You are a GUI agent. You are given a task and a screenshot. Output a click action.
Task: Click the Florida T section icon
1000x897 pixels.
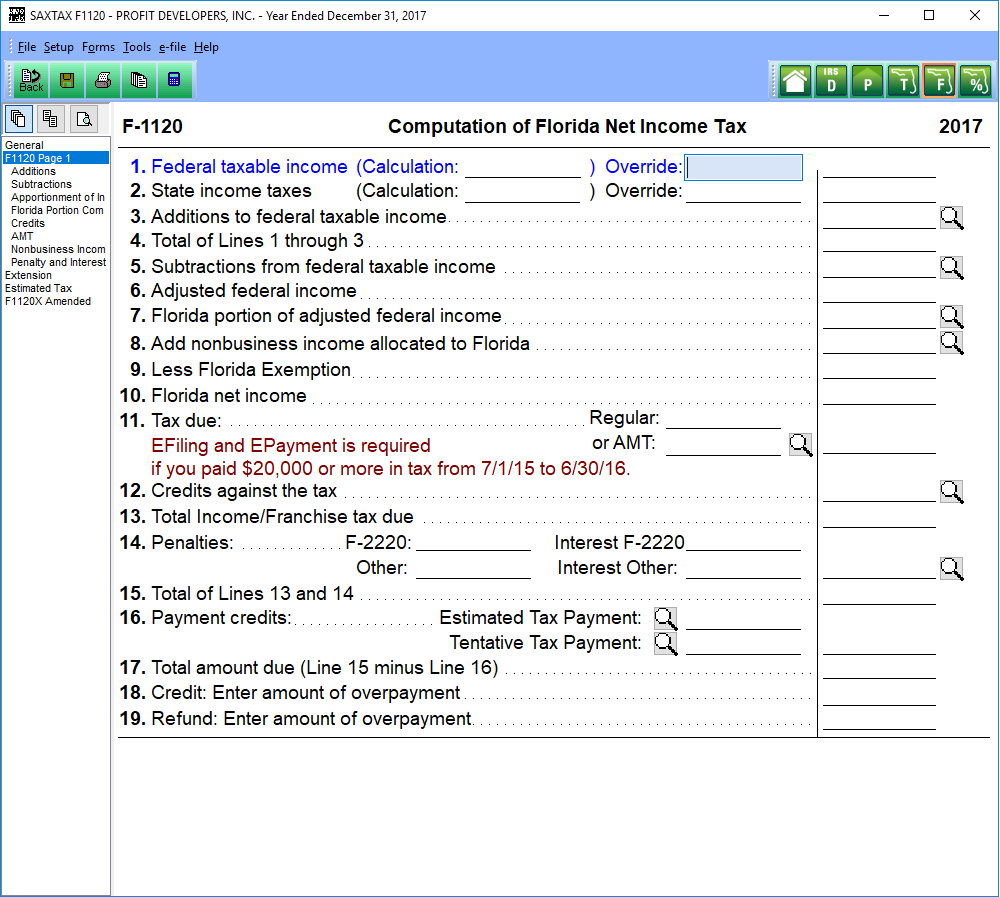pos(903,81)
